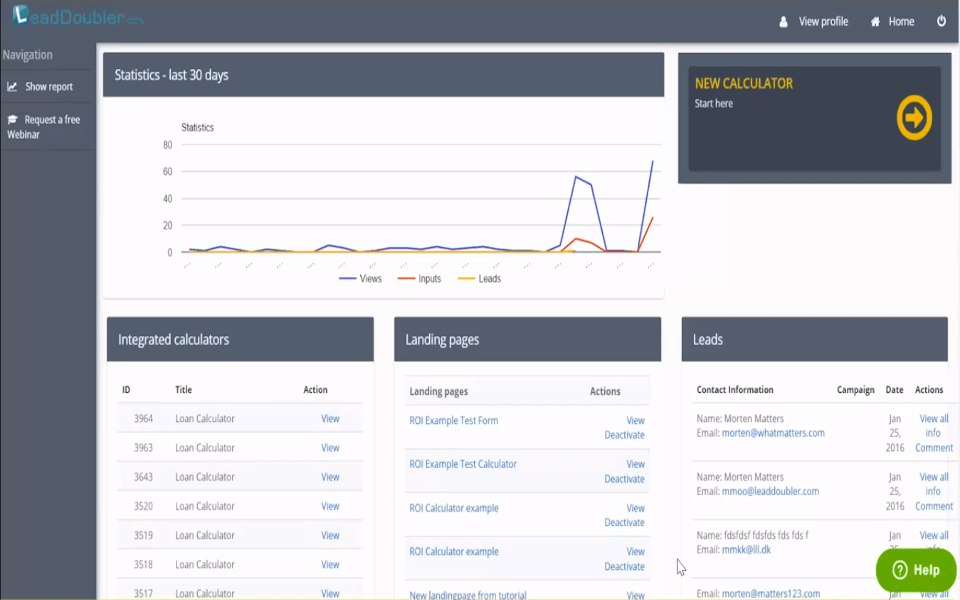Screen dimensions: 960x600
Task: View calculator 3643
Action: (x=330, y=477)
